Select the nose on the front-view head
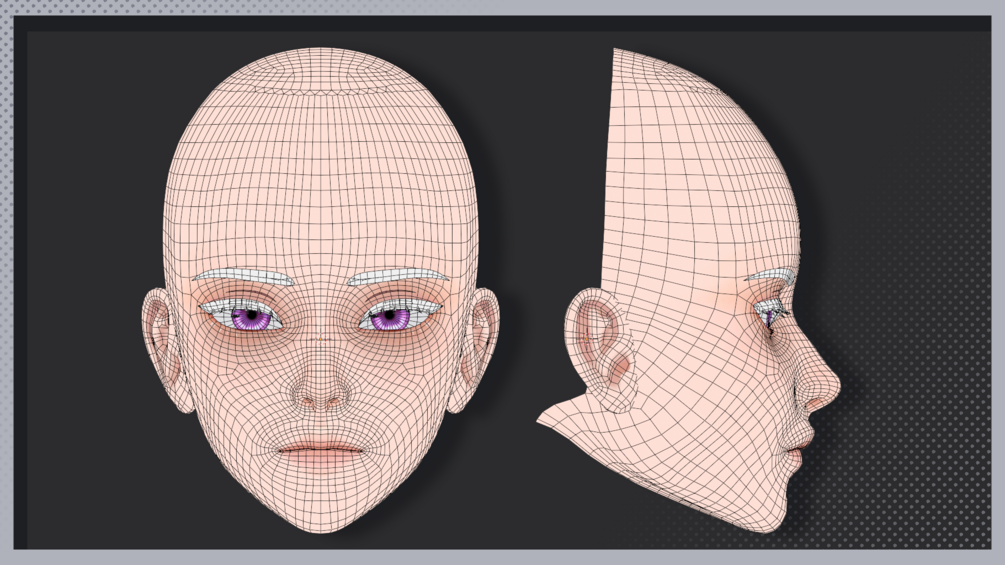The width and height of the screenshot is (1005, 565). coord(320,383)
